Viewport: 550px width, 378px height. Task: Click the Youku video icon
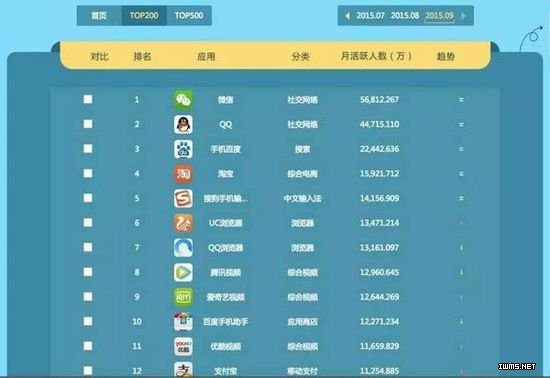click(x=183, y=346)
